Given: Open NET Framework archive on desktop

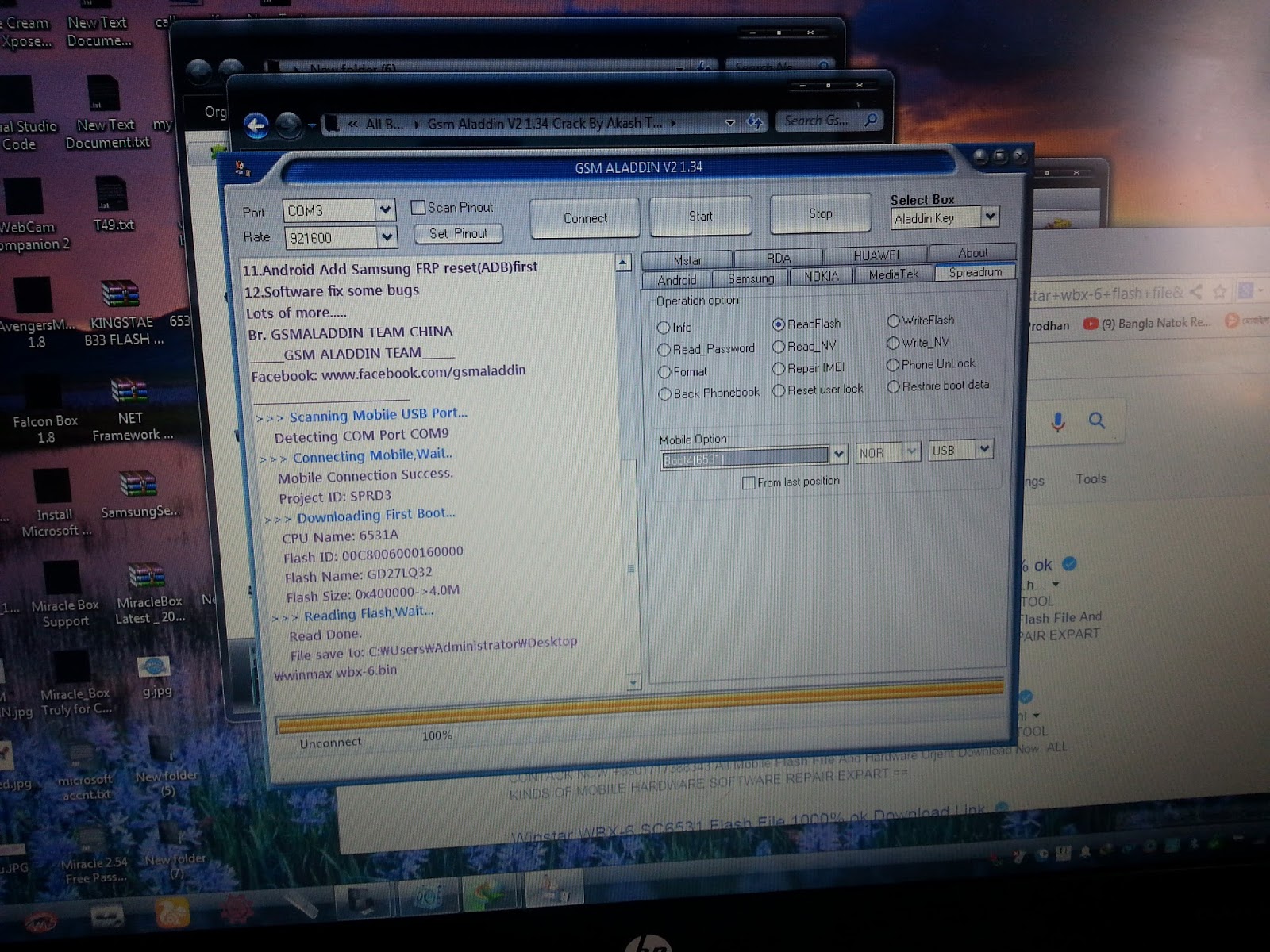Looking at the screenshot, I should point(131,409).
